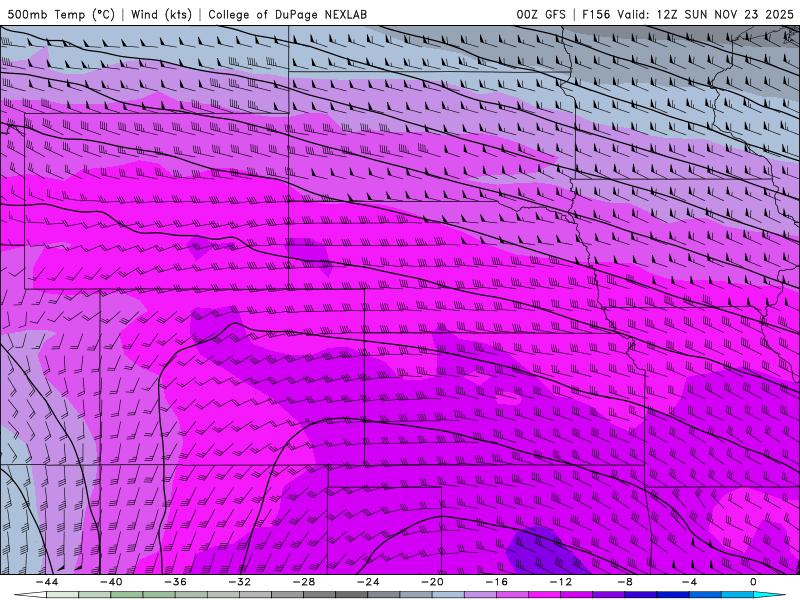Click the bright magenta swatch below -12 label
The height and width of the screenshot is (600, 800).
(545, 595)
